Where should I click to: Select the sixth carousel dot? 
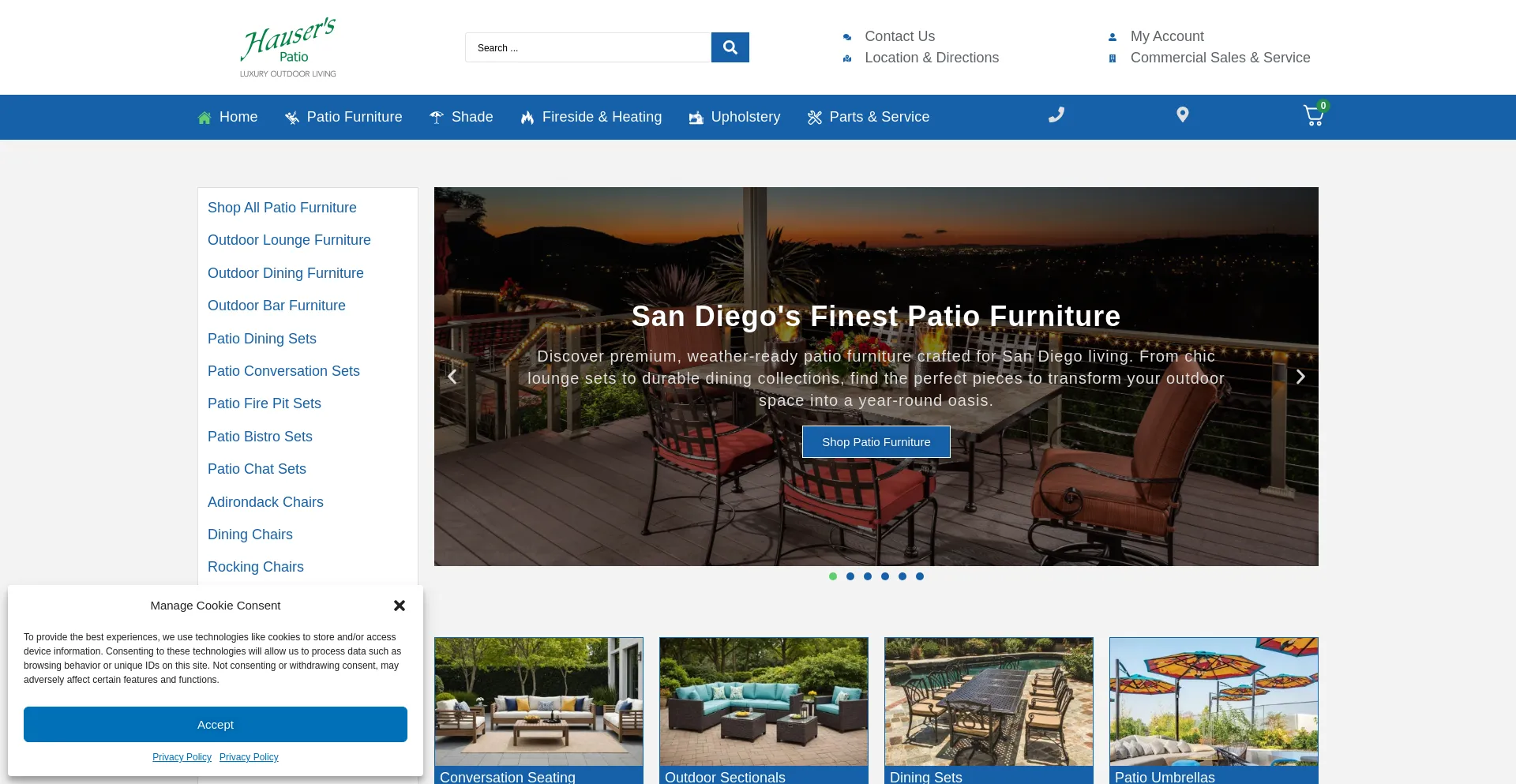920,576
